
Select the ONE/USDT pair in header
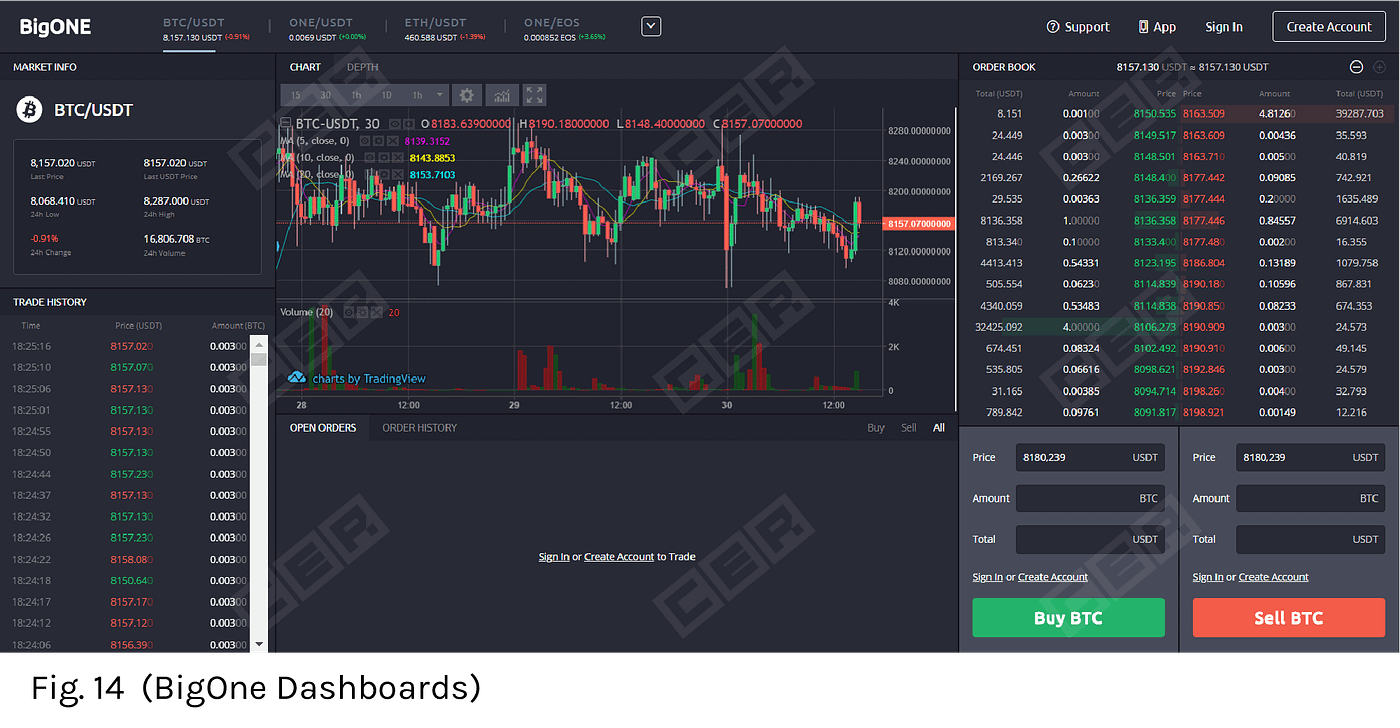coord(327,29)
